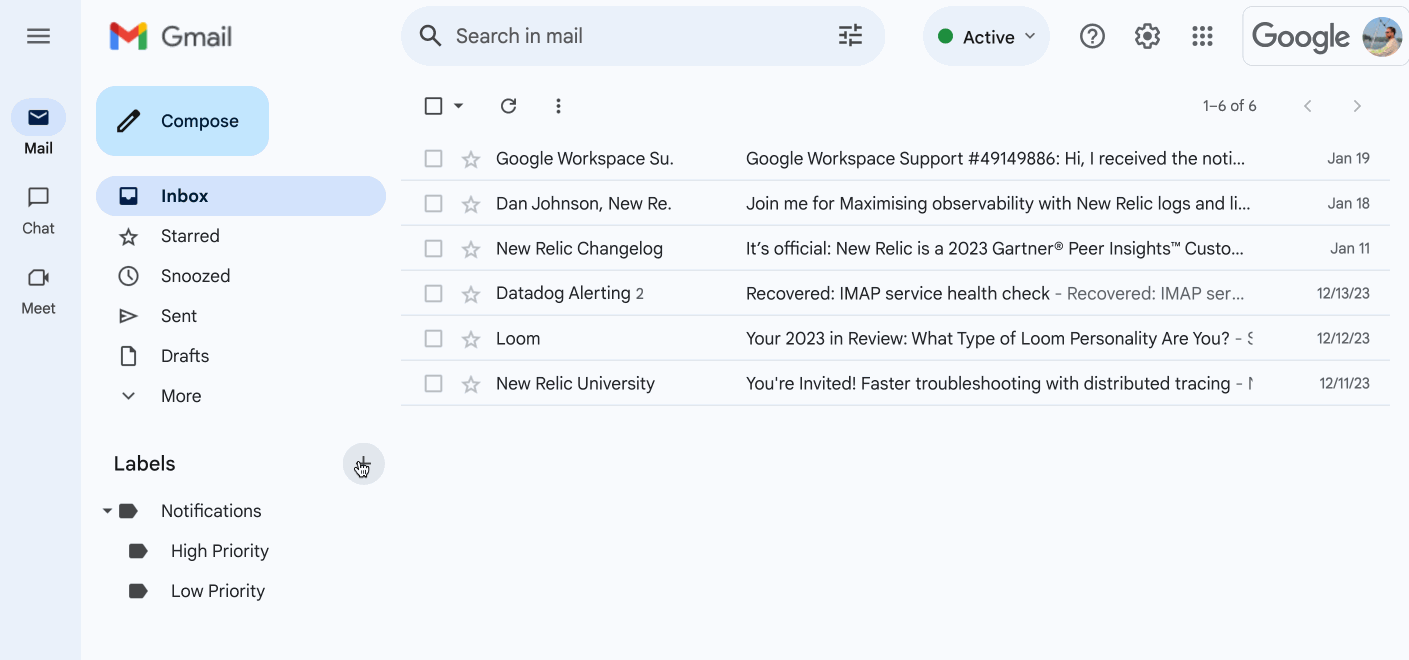Check the New Relic Changelog email
Viewport: 1409px width, 660px height.
click(433, 249)
